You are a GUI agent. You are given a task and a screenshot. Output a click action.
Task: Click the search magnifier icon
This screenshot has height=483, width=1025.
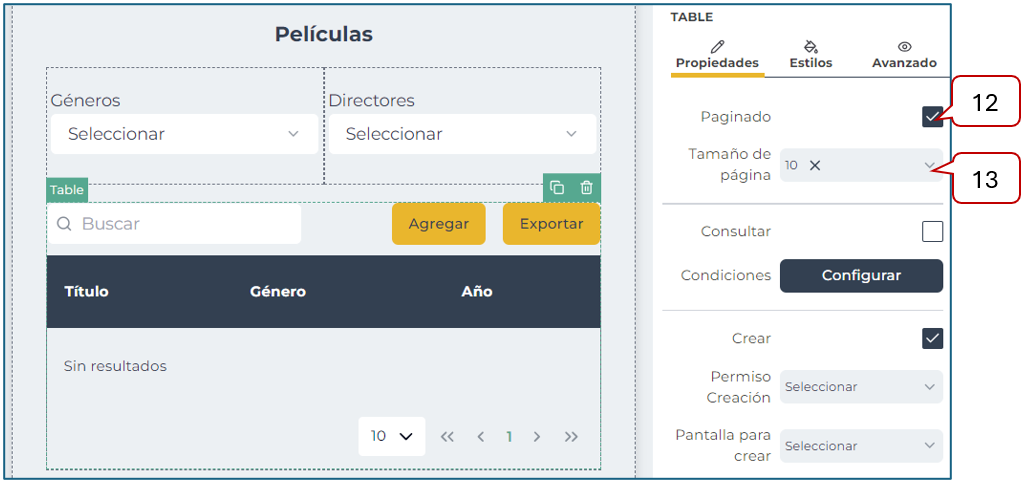[64, 224]
